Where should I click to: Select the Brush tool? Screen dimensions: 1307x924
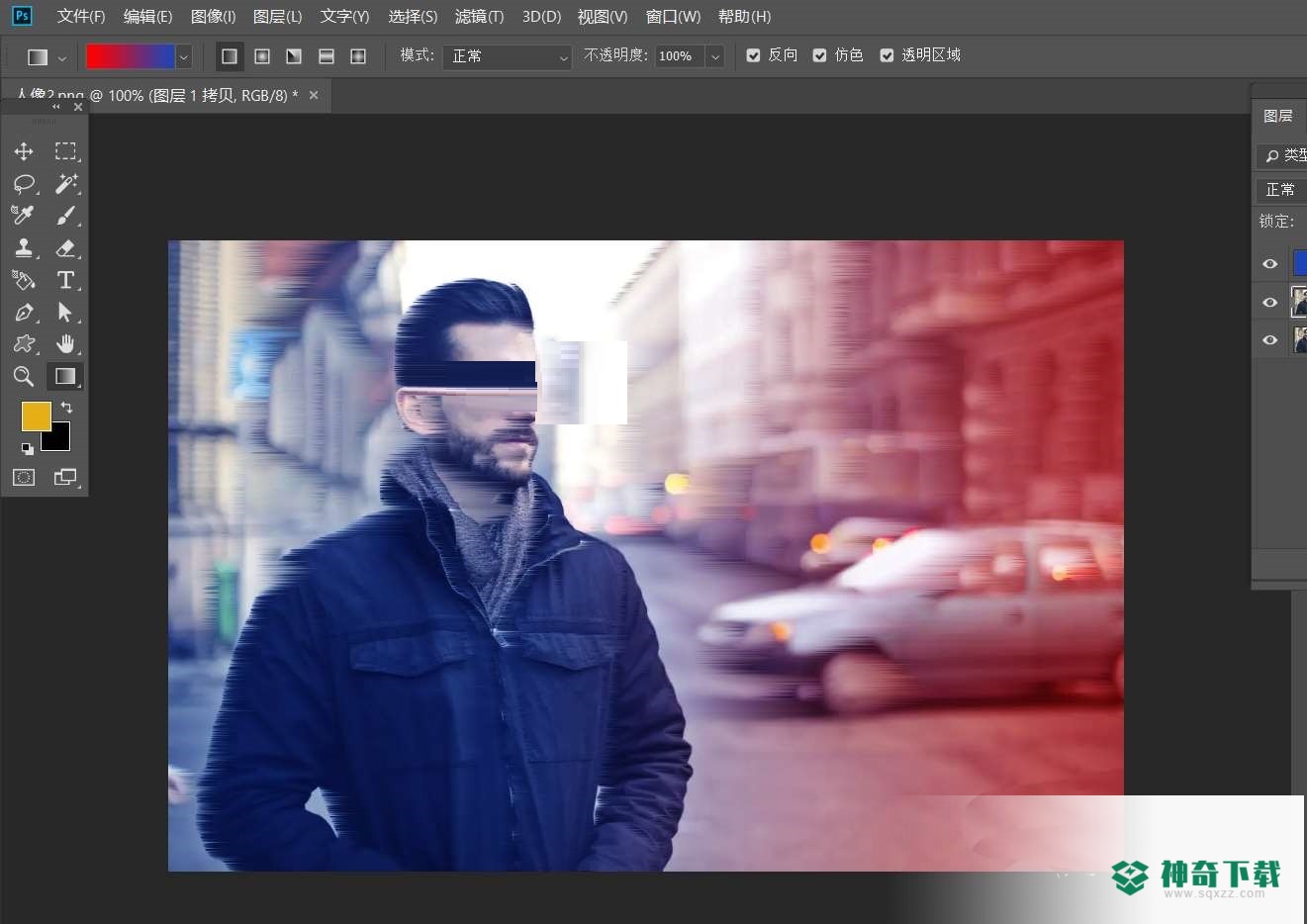pyautogui.click(x=65, y=216)
